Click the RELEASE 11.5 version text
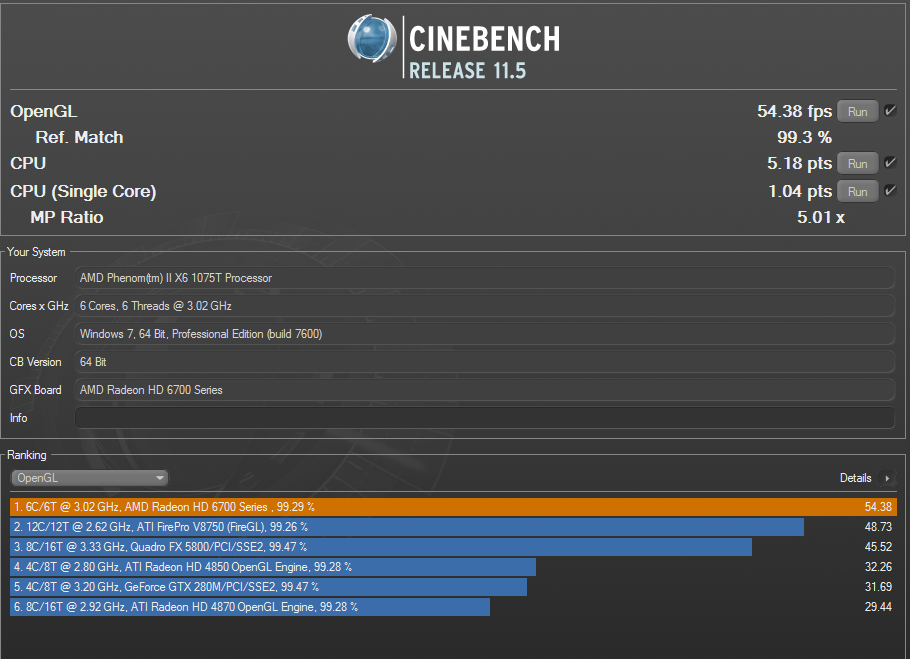Viewport: 910px width, 659px height. coord(467,71)
